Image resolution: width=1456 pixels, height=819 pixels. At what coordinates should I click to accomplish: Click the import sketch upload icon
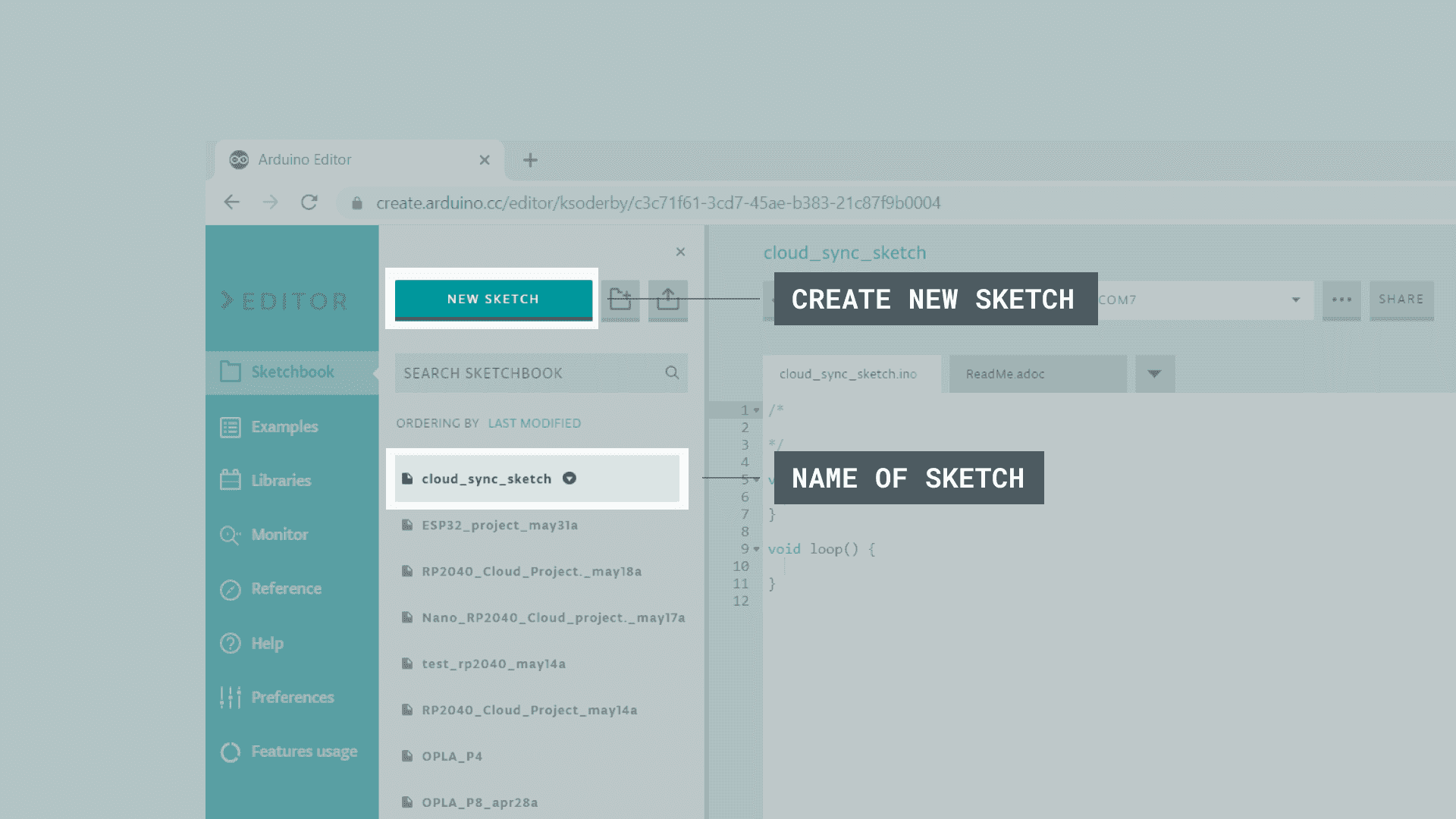667,300
